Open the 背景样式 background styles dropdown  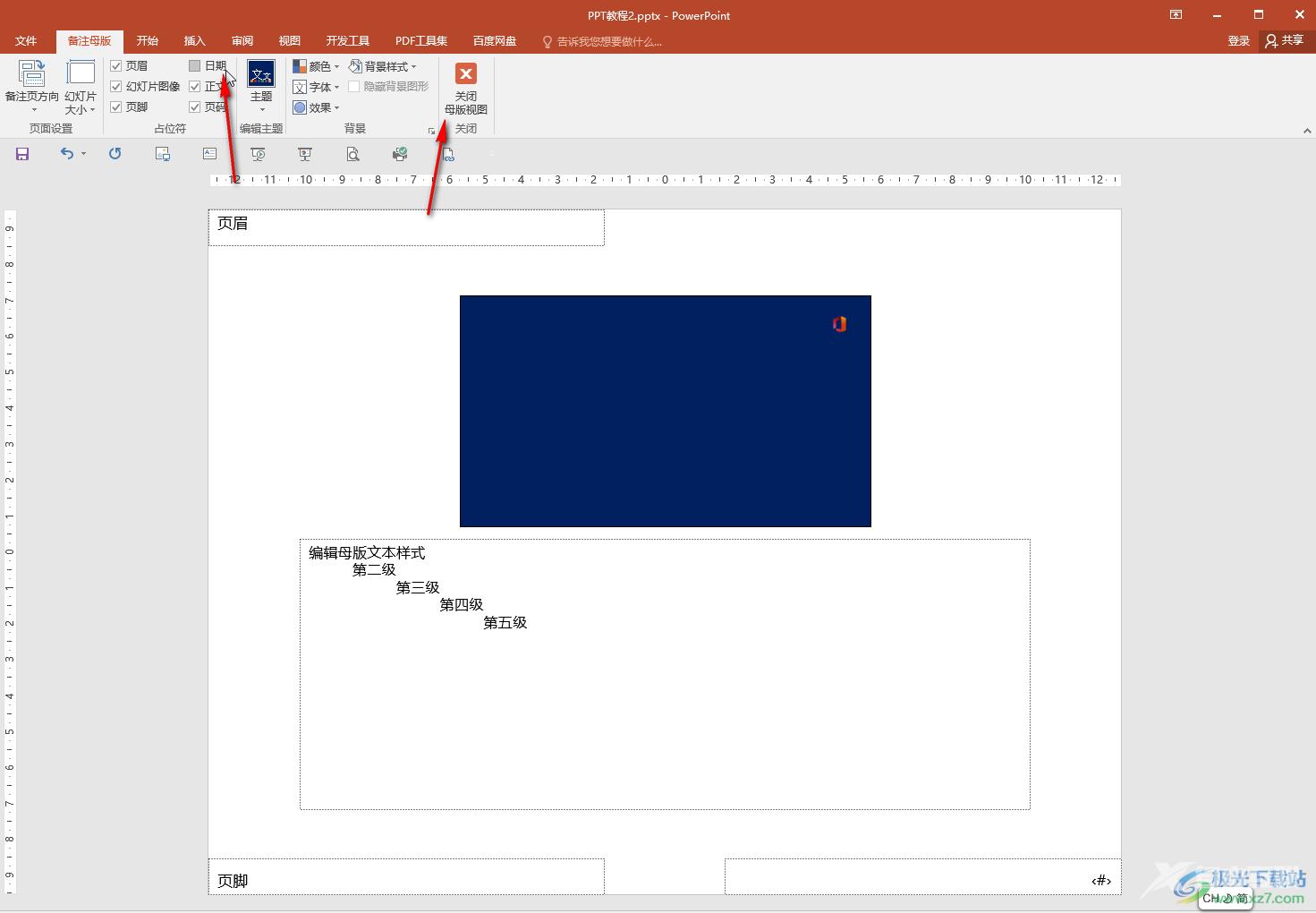pos(383,66)
